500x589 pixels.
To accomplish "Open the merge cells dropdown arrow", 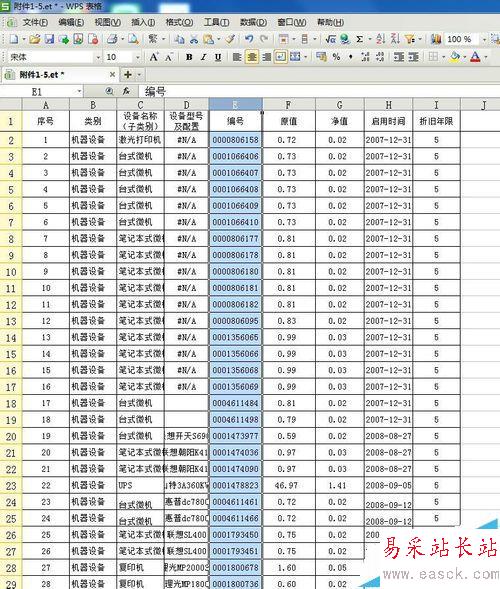I will click(x=305, y=57).
